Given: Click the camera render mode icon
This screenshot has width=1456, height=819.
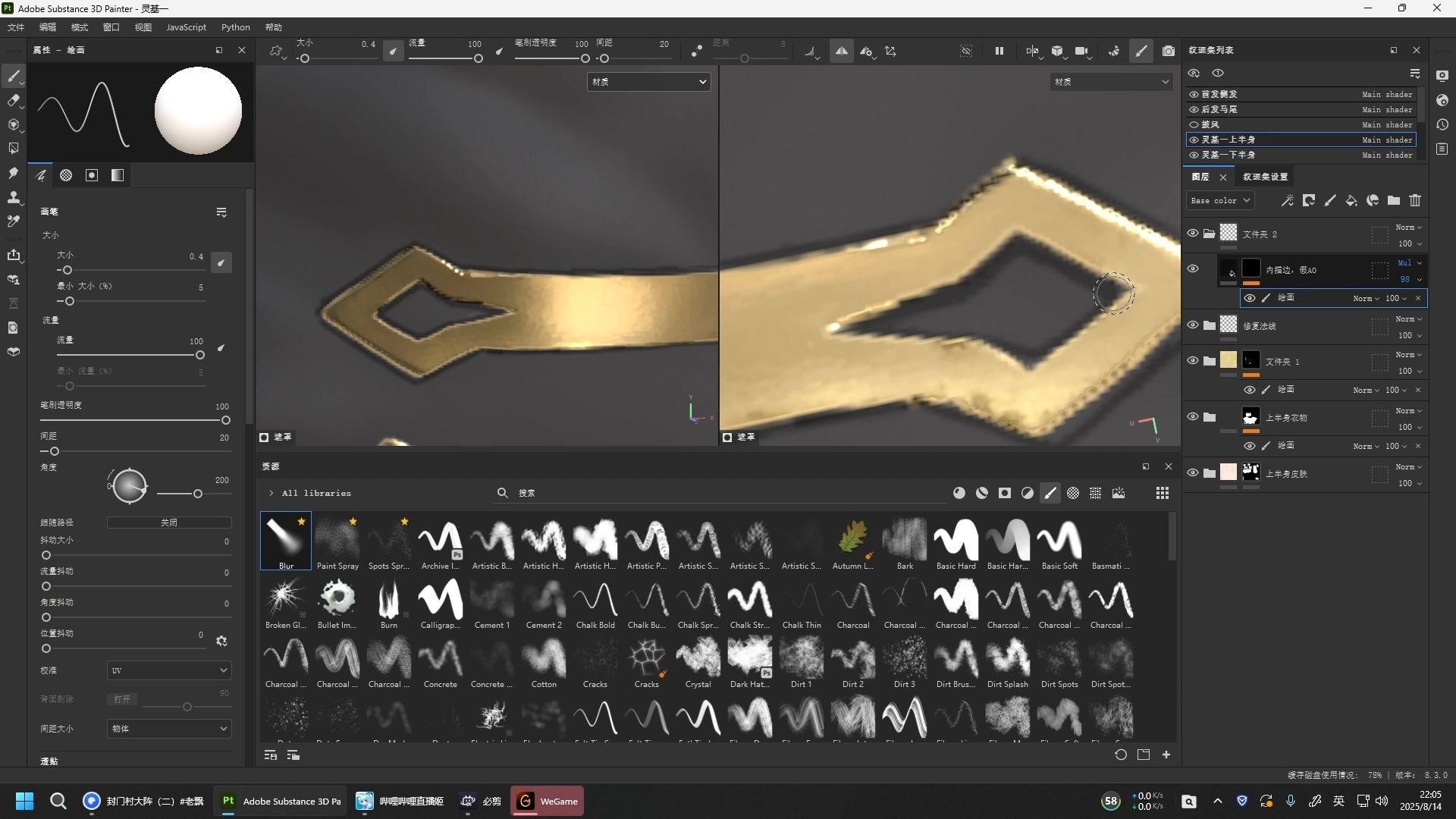Looking at the screenshot, I should click(1169, 51).
